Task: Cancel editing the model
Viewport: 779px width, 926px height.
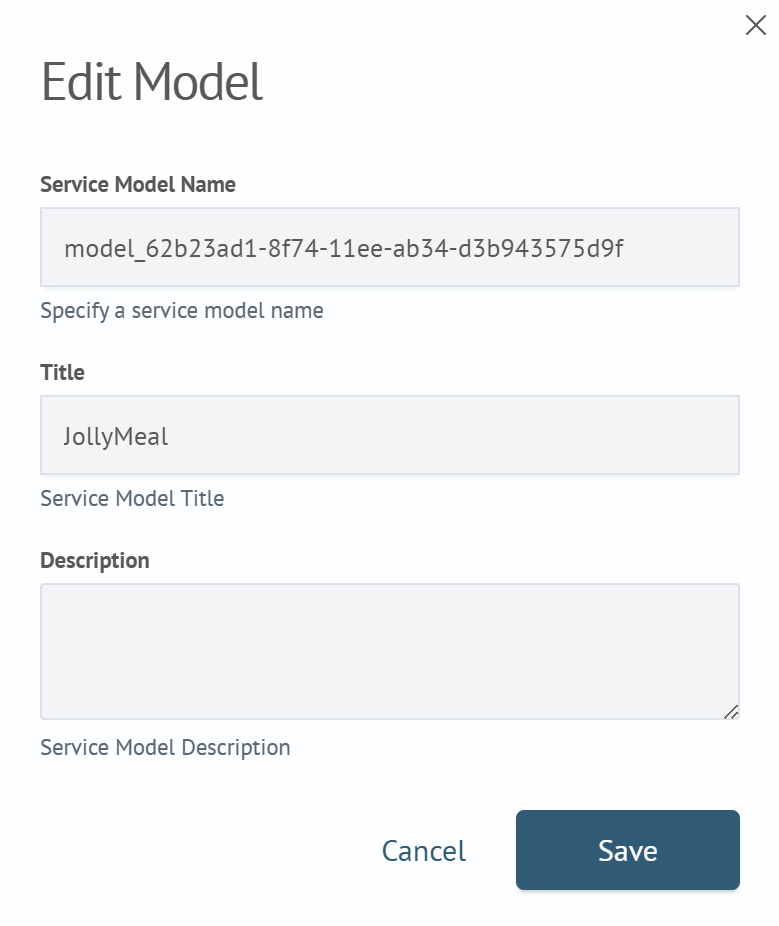Action: 423,851
